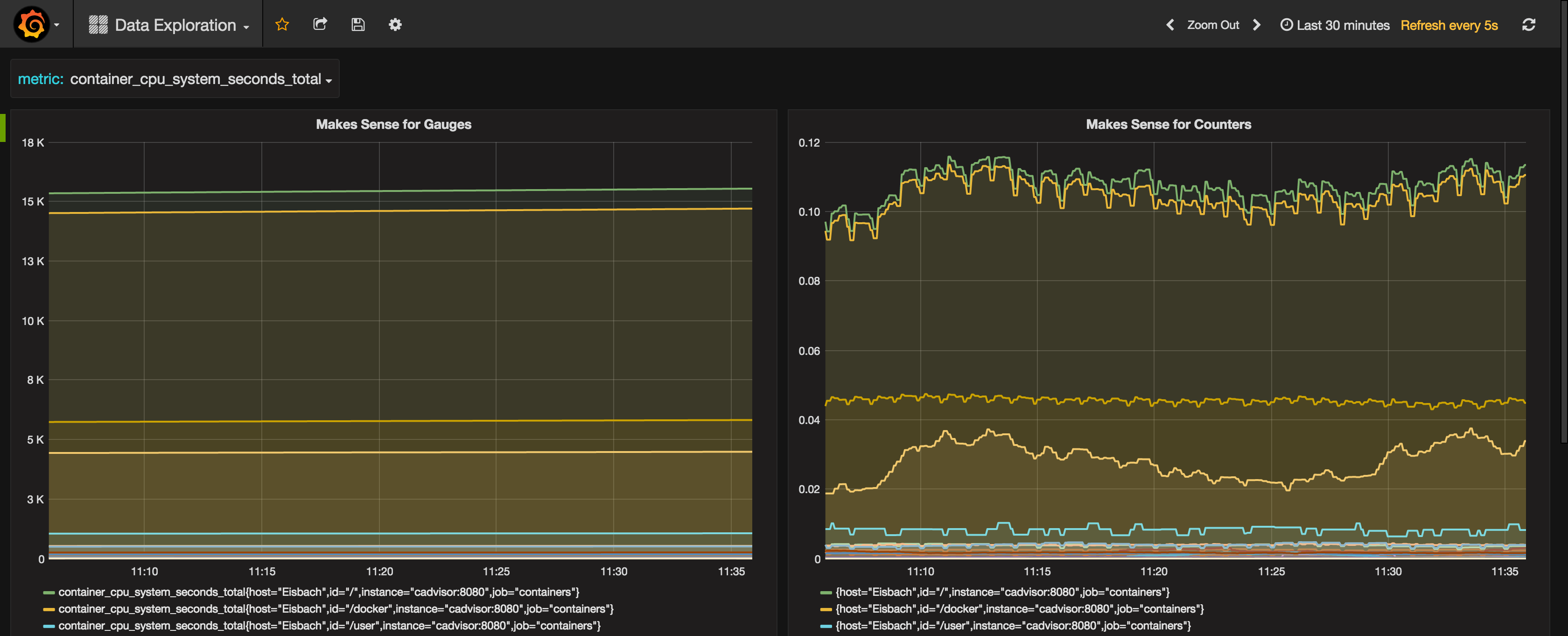Click Refresh every 5s link
Image resolution: width=1568 pixels, height=636 pixels.
[1449, 25]
